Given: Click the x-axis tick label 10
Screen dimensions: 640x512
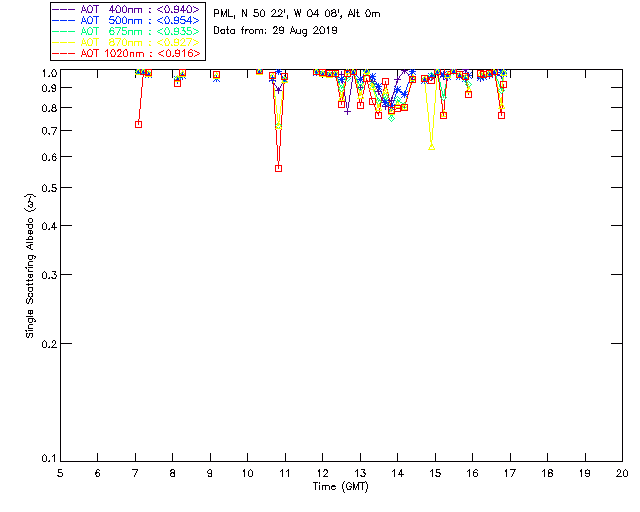Looking at the screenshot, I should [x=247, y=473].
